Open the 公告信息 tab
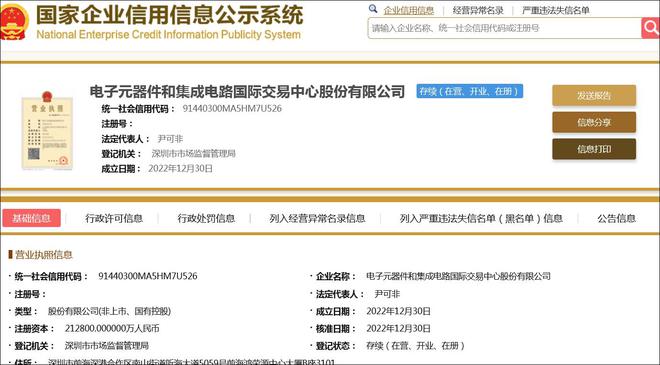The image size is (660, 365). [616, 218]
